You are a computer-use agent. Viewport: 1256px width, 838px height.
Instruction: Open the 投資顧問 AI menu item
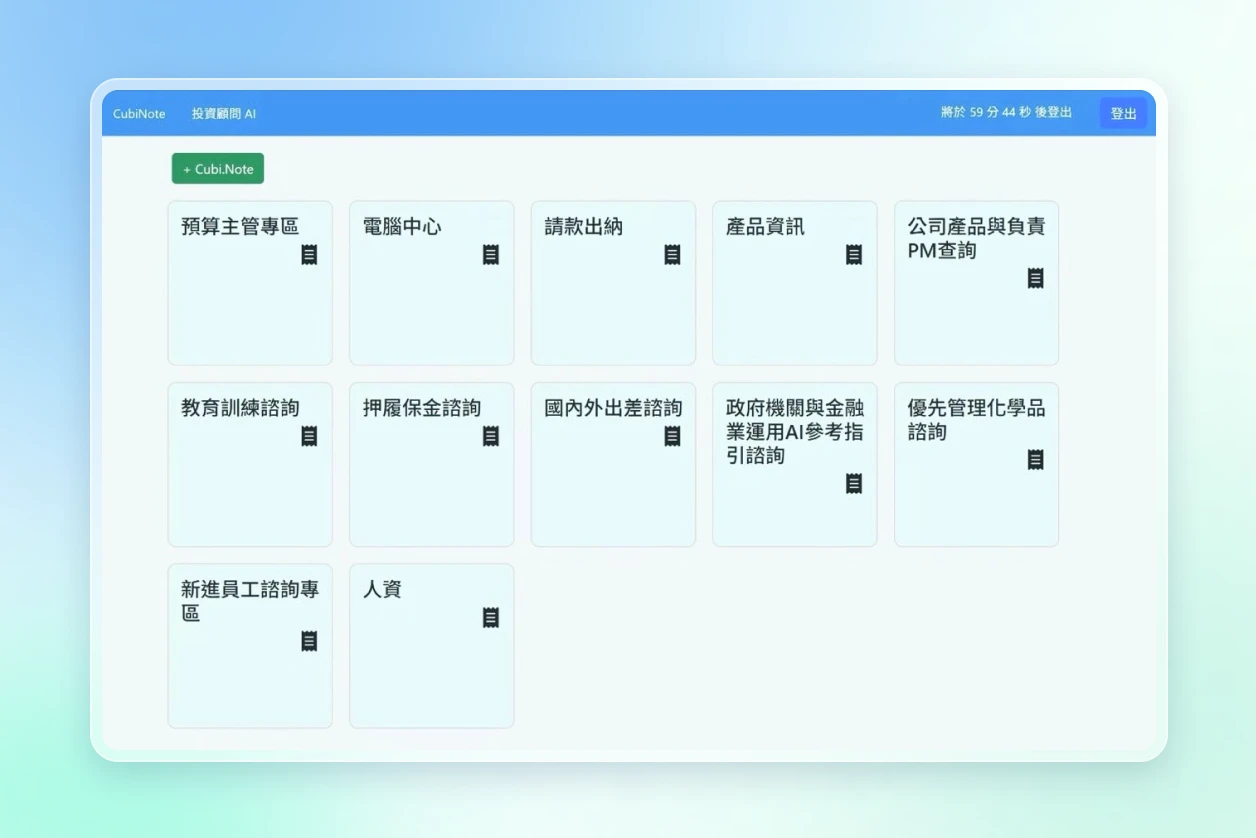[224, 114]
